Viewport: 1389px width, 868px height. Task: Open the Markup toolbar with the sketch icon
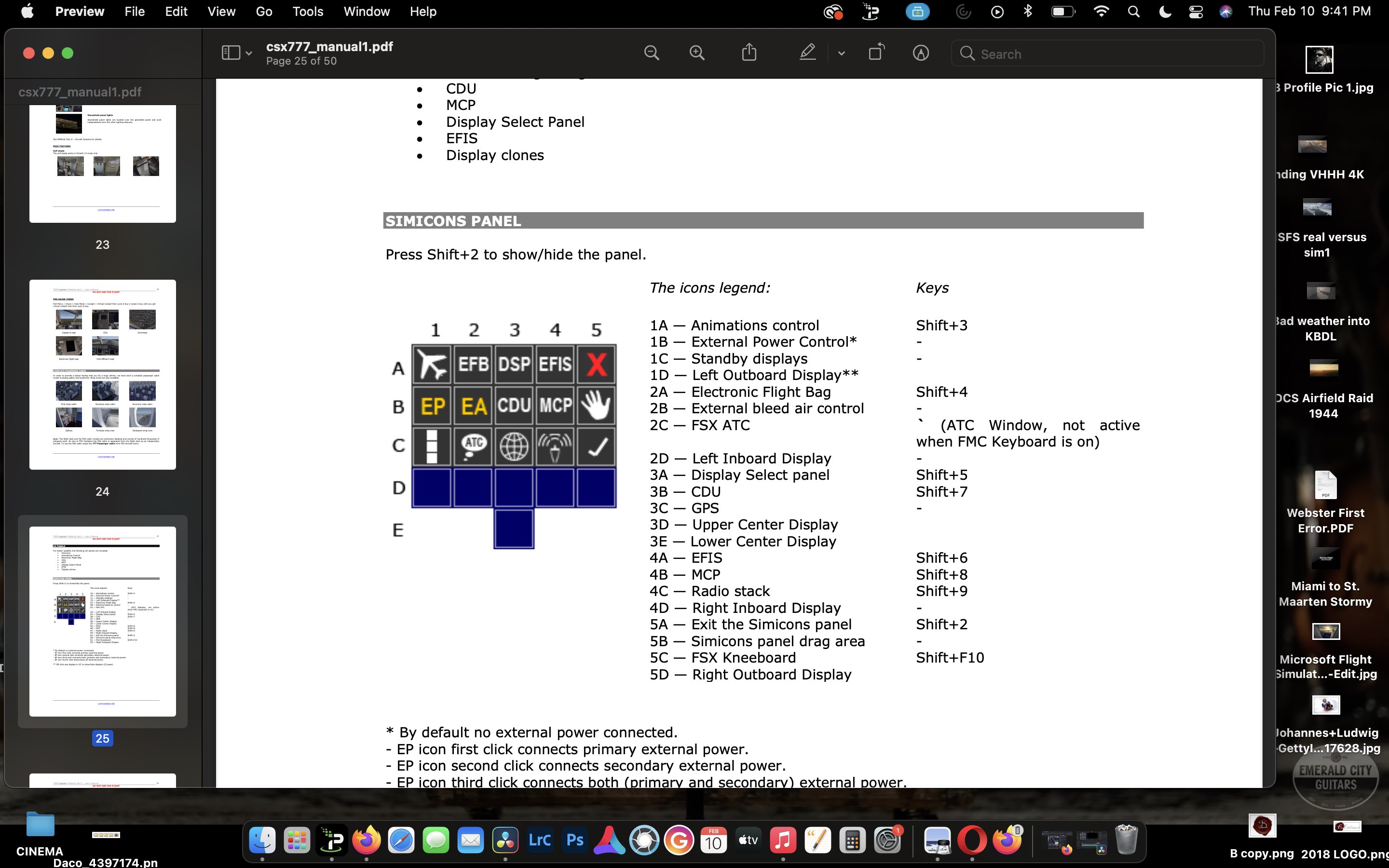coord(921,52)
